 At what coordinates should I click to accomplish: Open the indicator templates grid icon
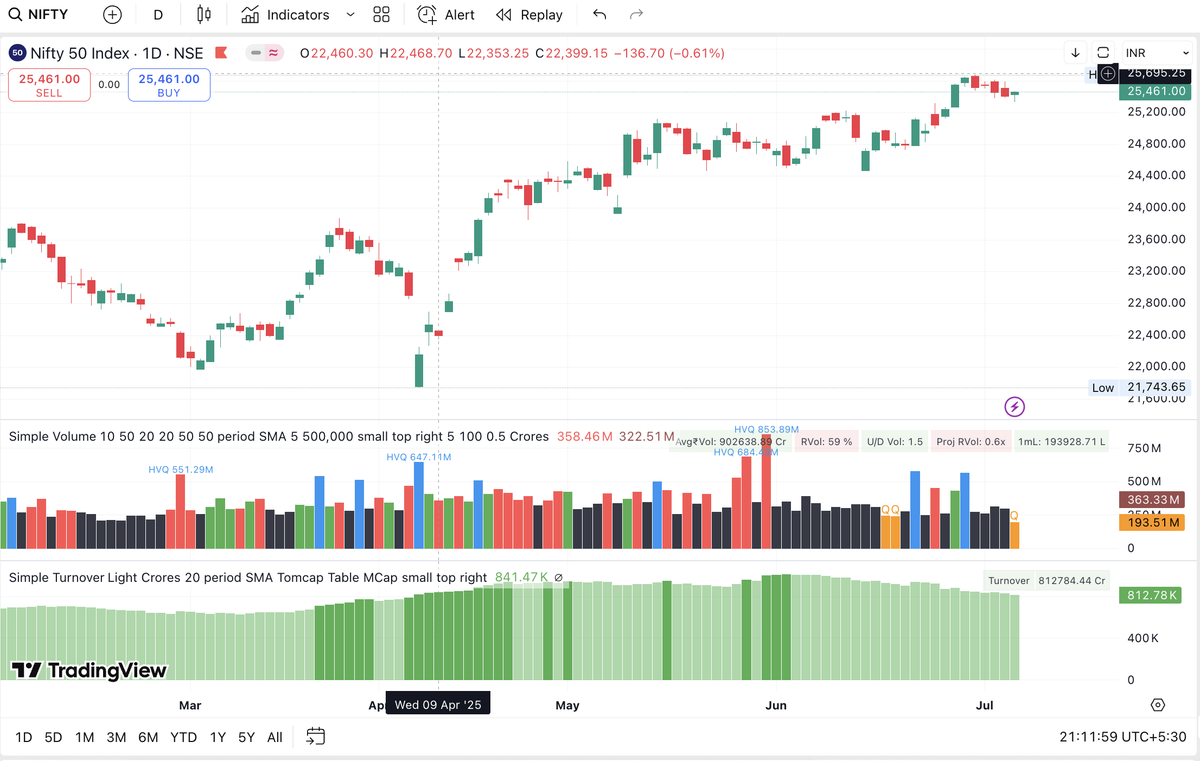[x=381, y=15]
